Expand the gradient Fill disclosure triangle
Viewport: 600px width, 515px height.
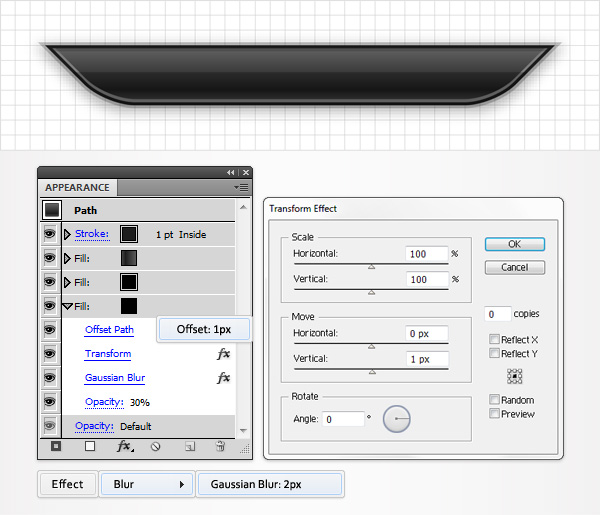tap(67, 258)
